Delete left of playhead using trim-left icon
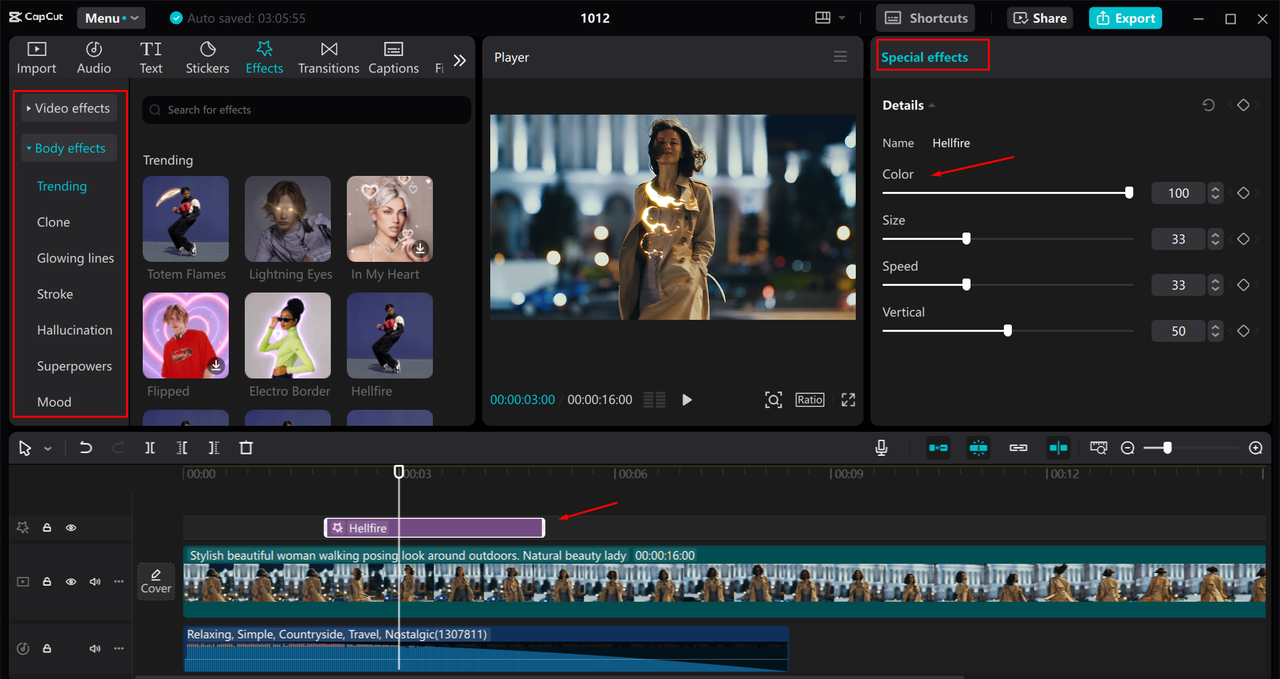 (x=182, y=448)
